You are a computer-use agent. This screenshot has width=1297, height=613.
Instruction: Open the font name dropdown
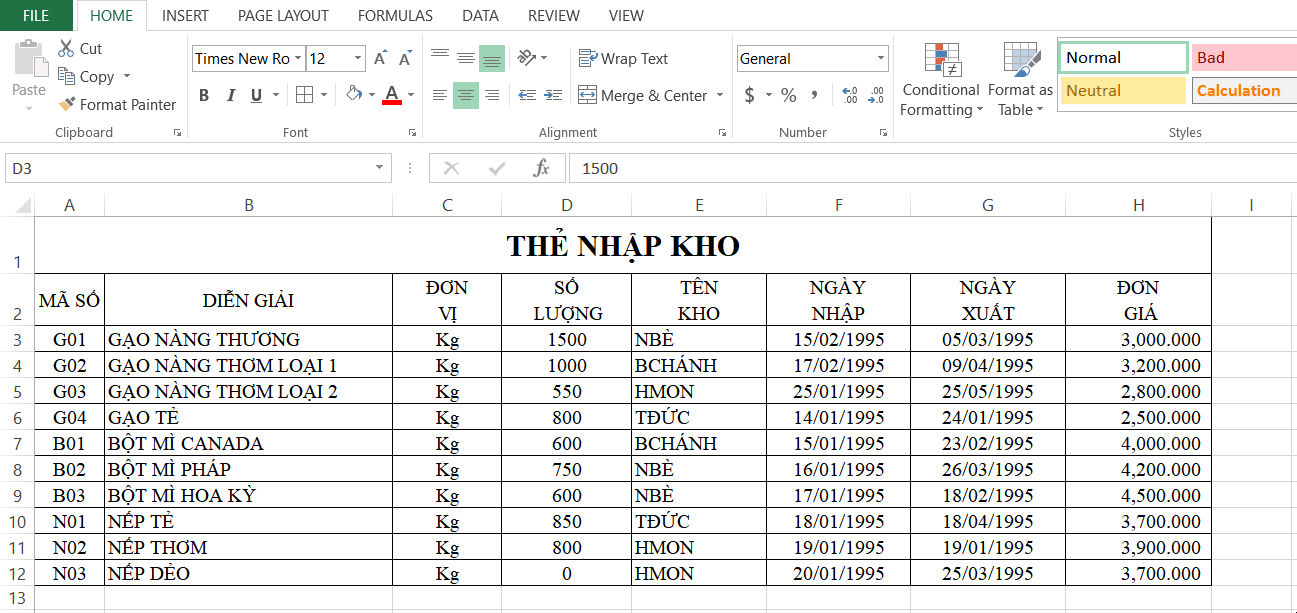[298, 59]
